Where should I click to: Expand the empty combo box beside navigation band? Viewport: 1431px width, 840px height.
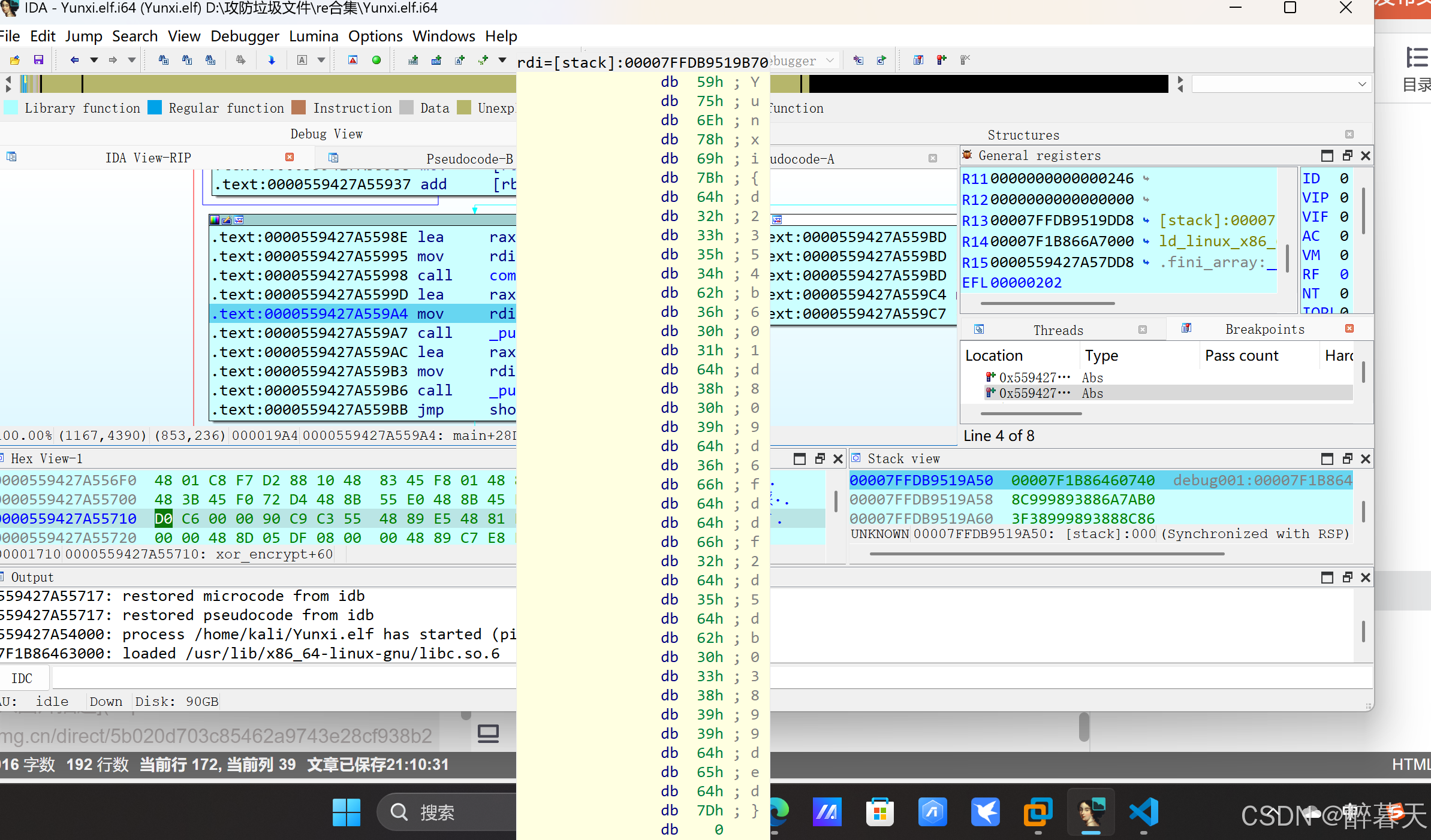(1362, 84)
